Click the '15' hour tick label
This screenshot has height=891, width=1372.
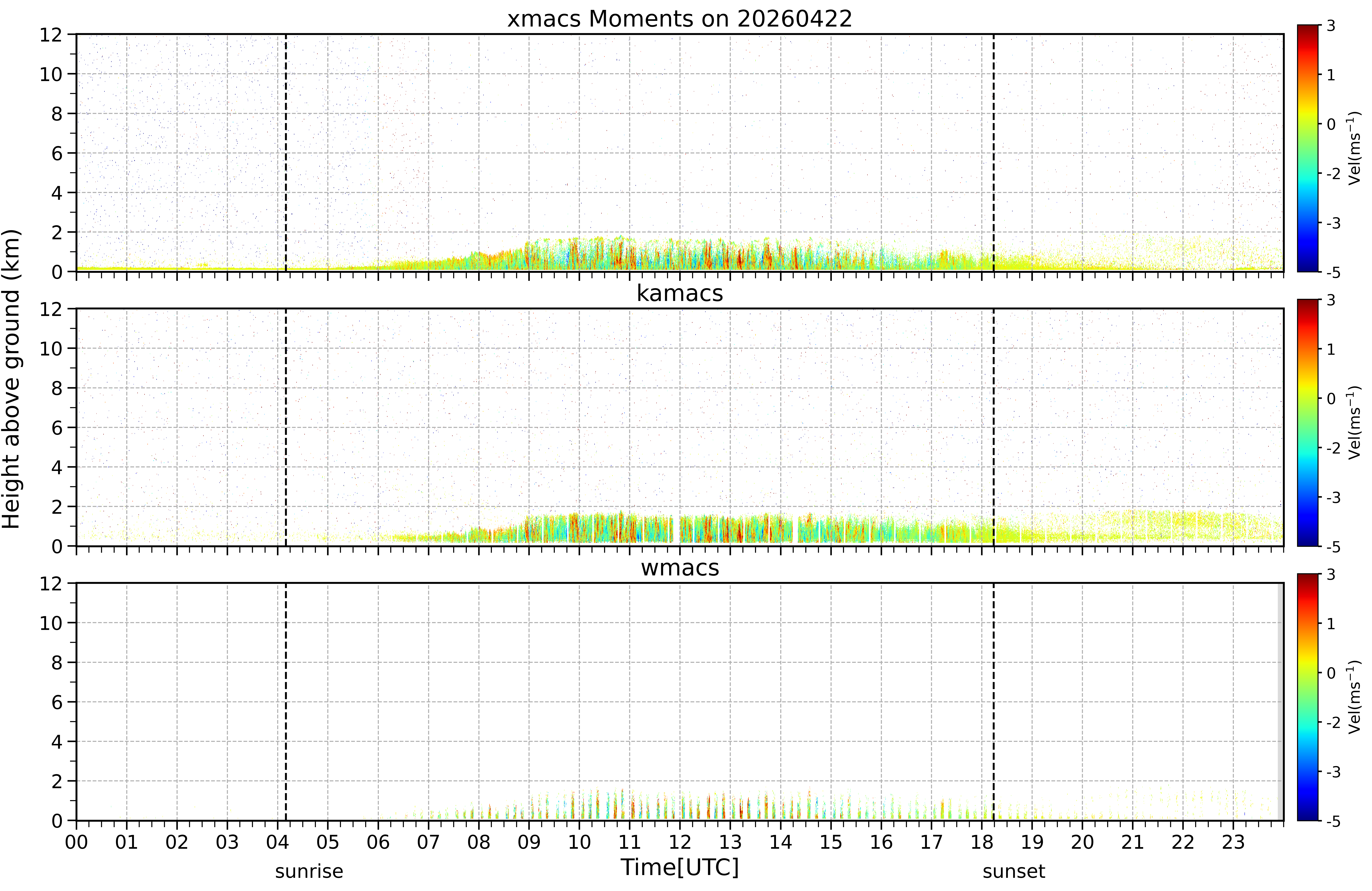(x=831, y=843)
